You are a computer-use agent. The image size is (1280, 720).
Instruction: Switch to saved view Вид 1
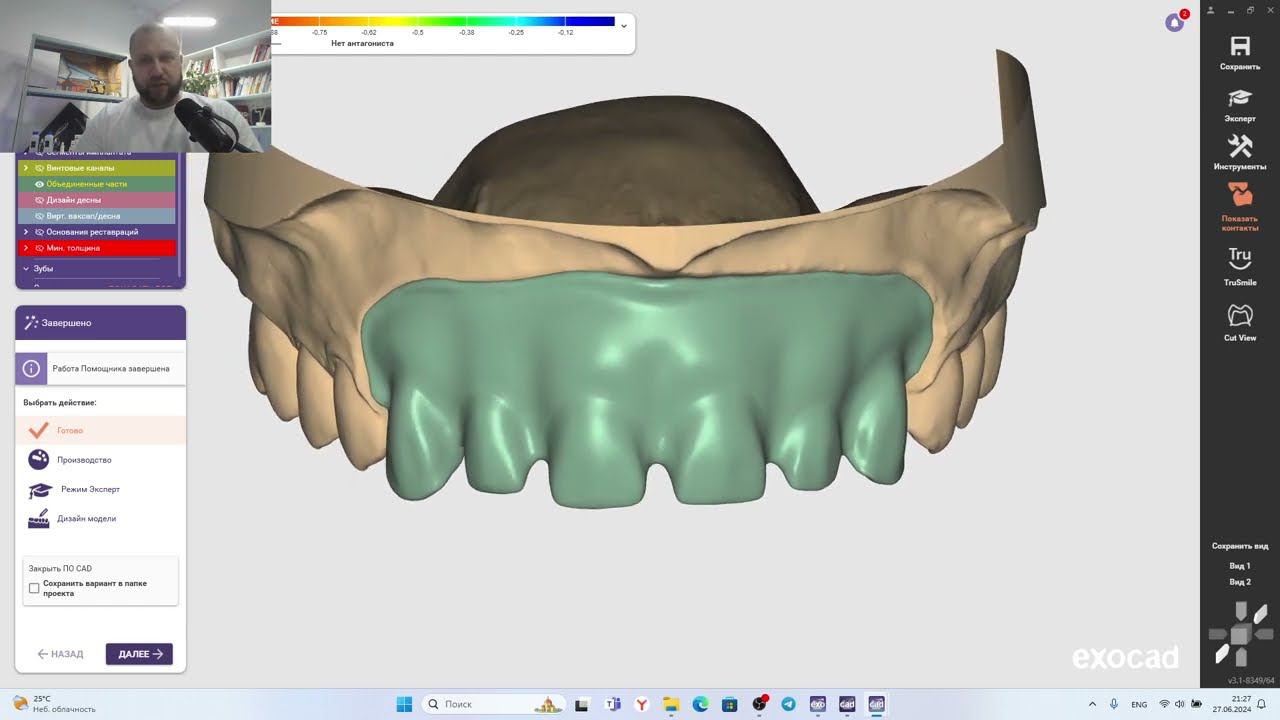(1240, 566)
